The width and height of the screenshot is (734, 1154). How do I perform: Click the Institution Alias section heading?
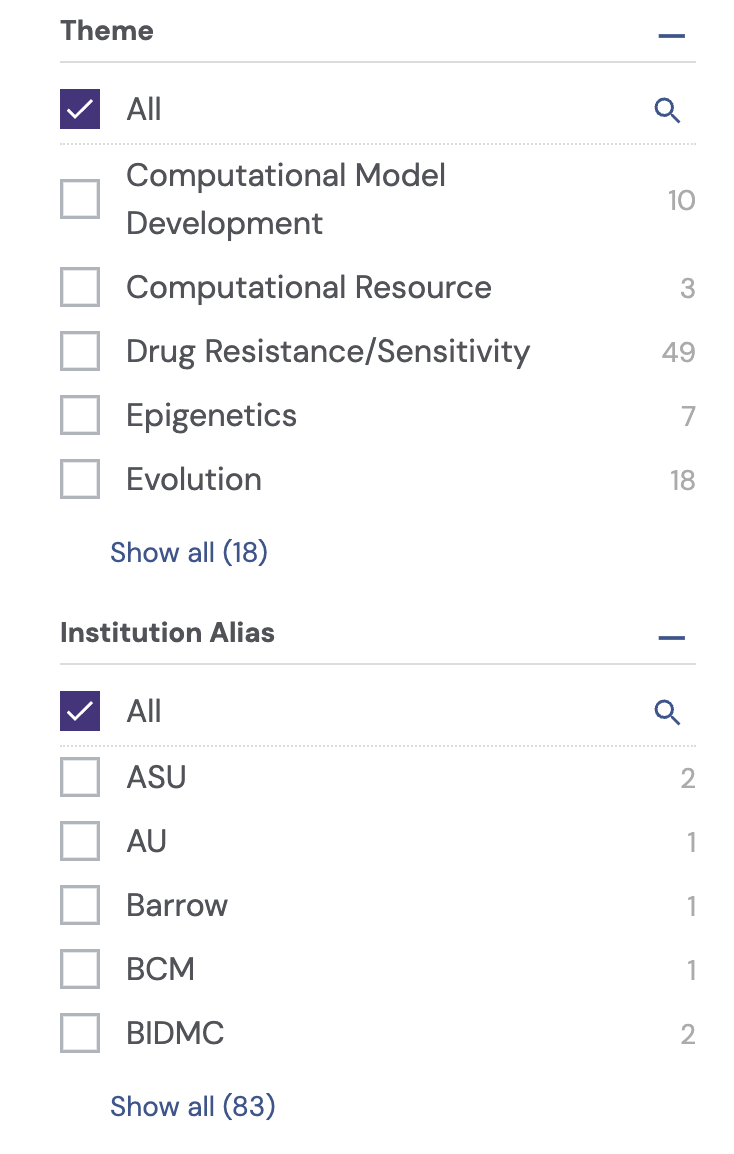pyautogui.click(x=167, y=633)
